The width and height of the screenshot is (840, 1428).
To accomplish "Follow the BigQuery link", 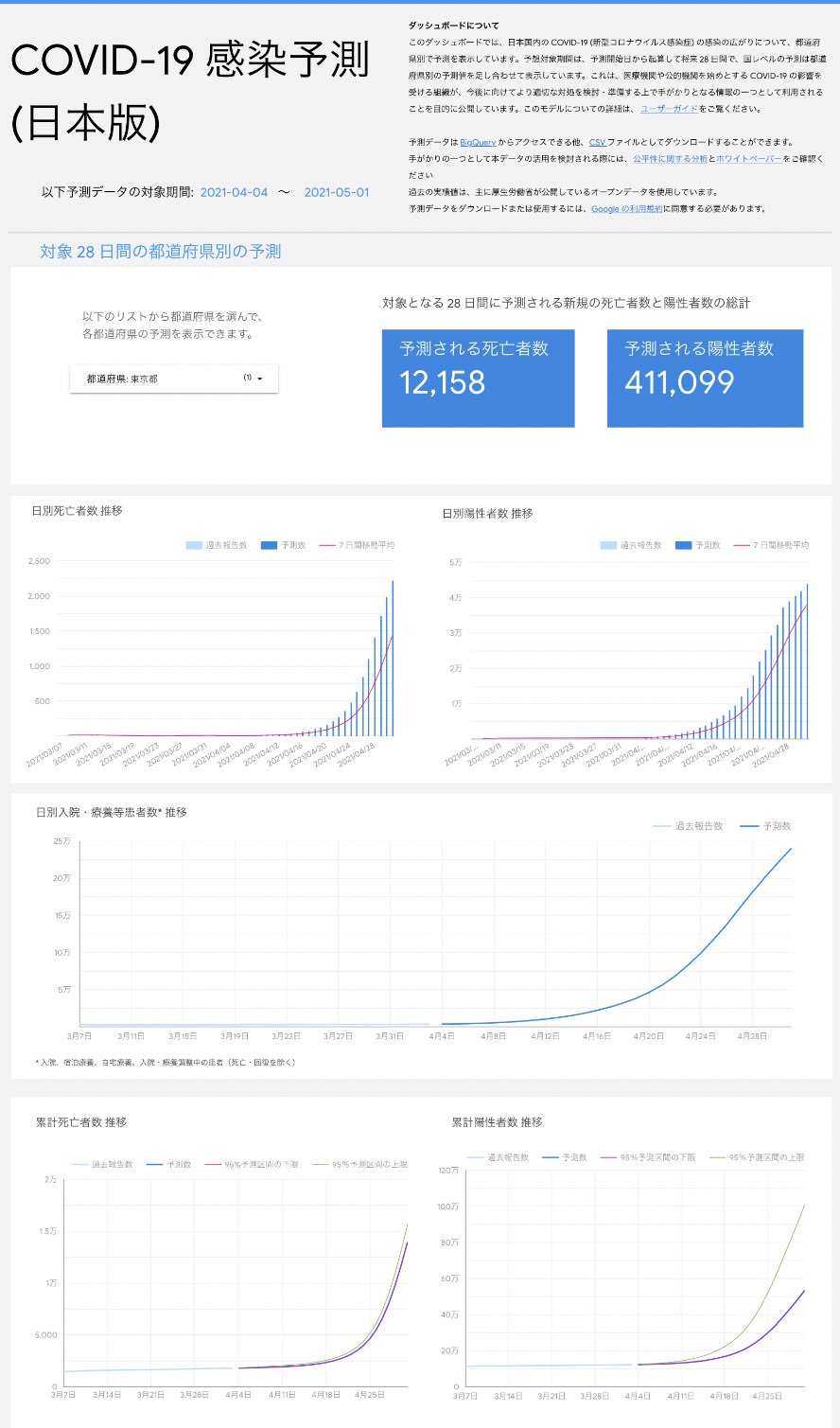I will pyautogui.click(x=478, y=142).
